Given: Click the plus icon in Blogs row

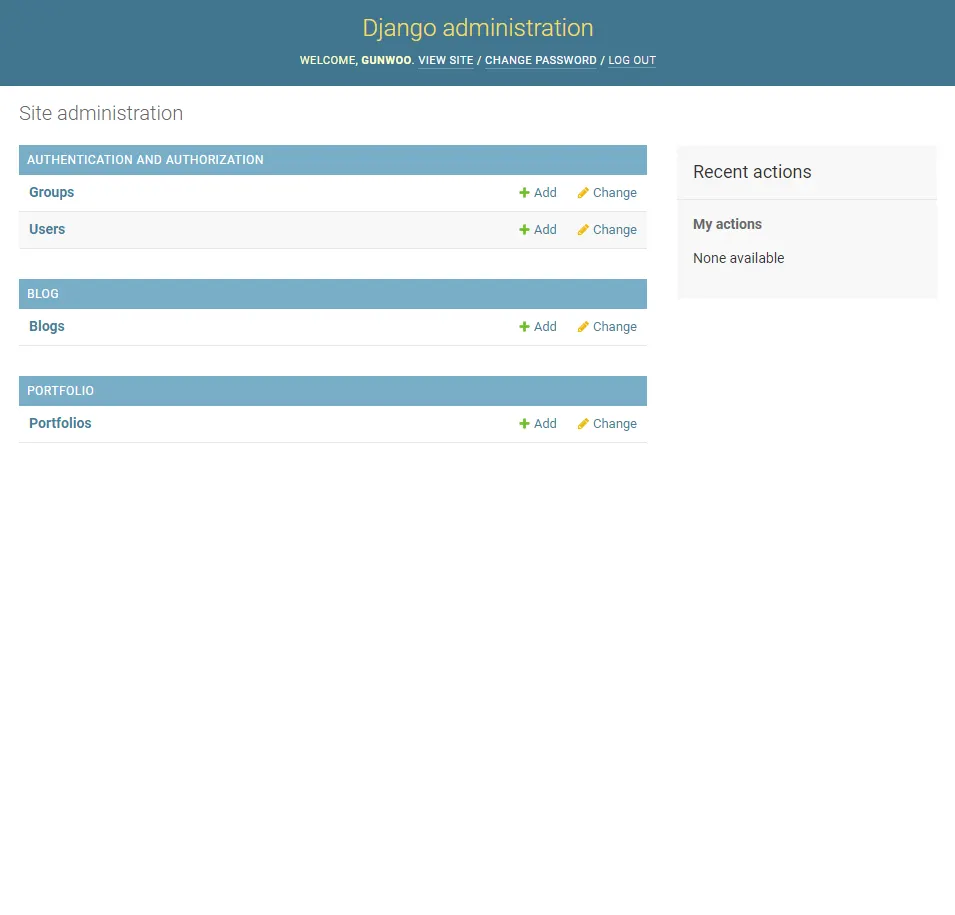Looking at the screenshot, I should 524,327.
